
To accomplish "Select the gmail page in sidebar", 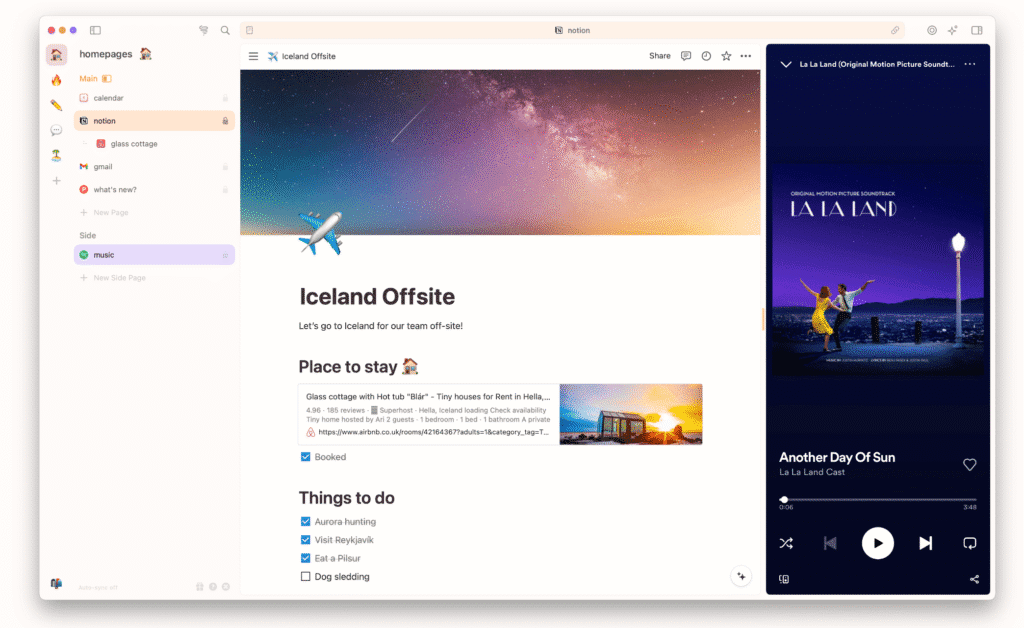I will pos(103,167).
